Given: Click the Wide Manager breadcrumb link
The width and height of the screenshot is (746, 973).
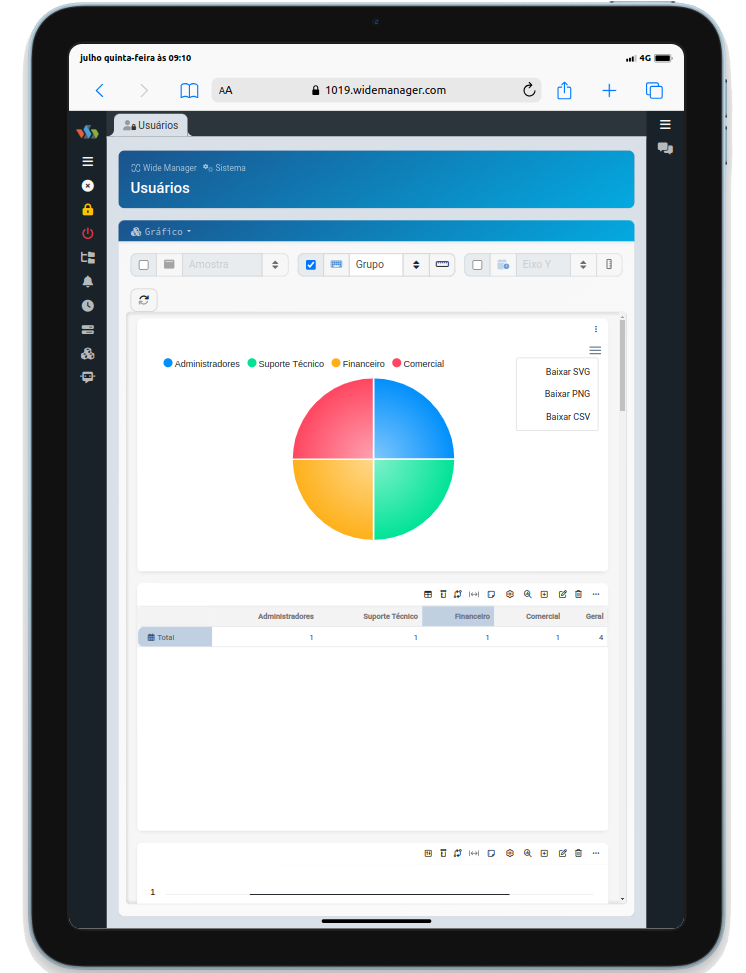Looking at the screenshot, I should click(164, 168).
